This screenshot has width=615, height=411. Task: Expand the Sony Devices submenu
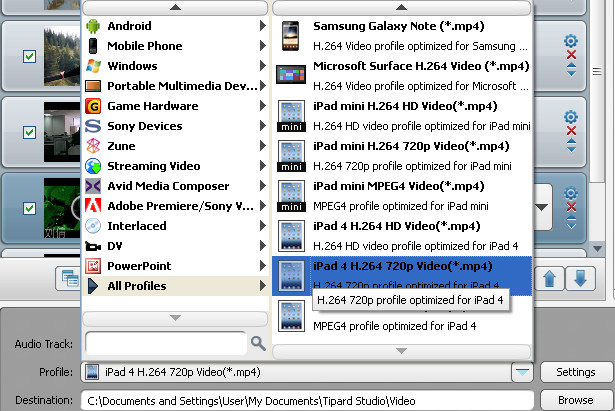coord(262,126)
